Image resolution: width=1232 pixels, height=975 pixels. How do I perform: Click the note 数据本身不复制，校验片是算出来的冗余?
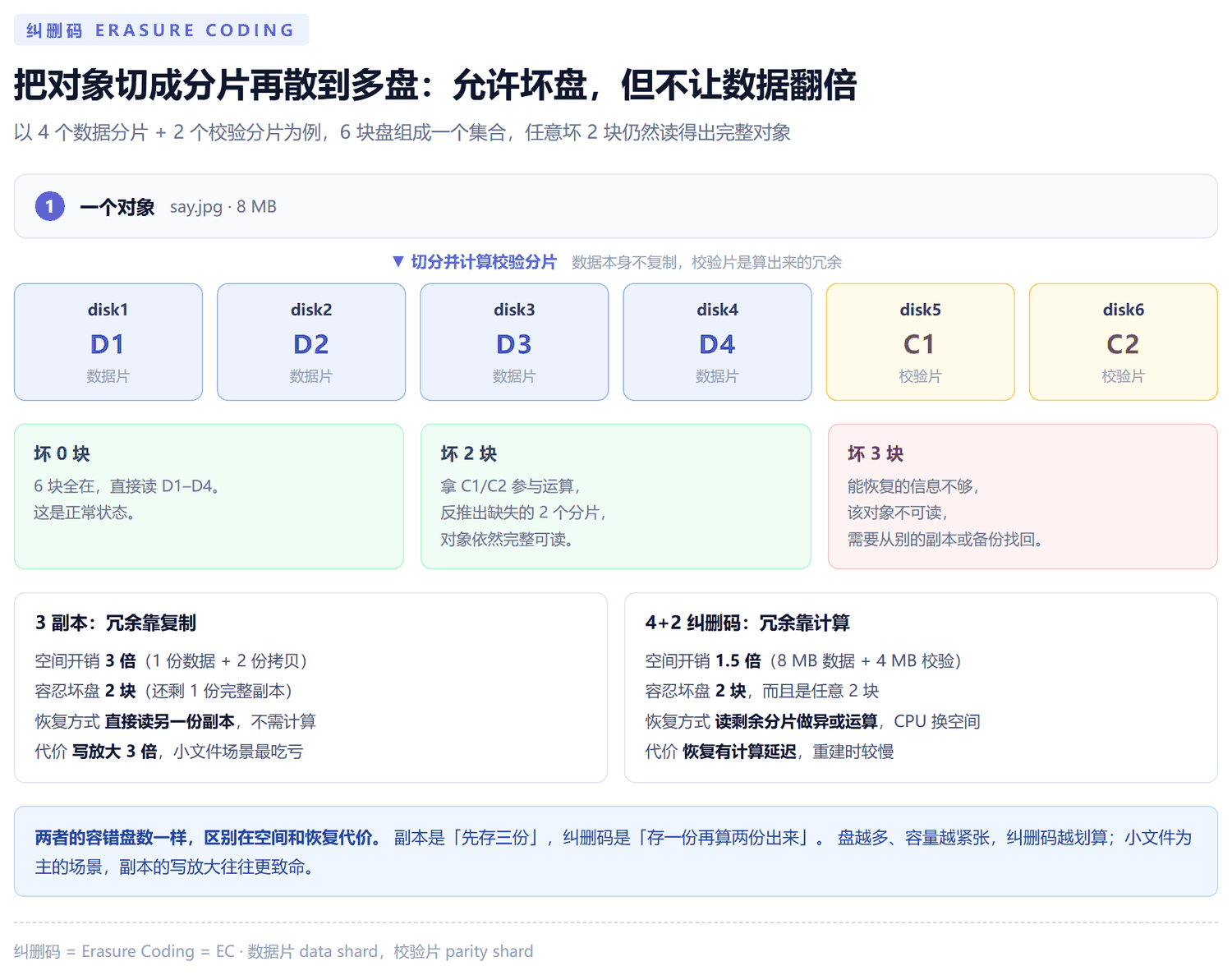707,262
